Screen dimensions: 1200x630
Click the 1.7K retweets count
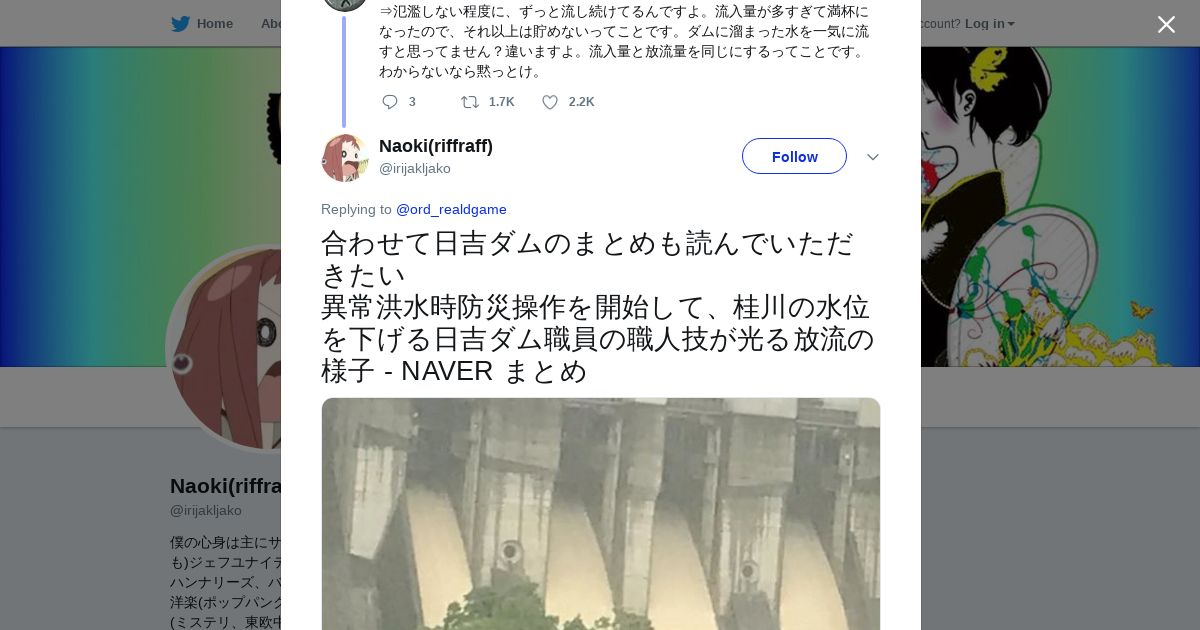pyautogui.click(x=501, y=102)
